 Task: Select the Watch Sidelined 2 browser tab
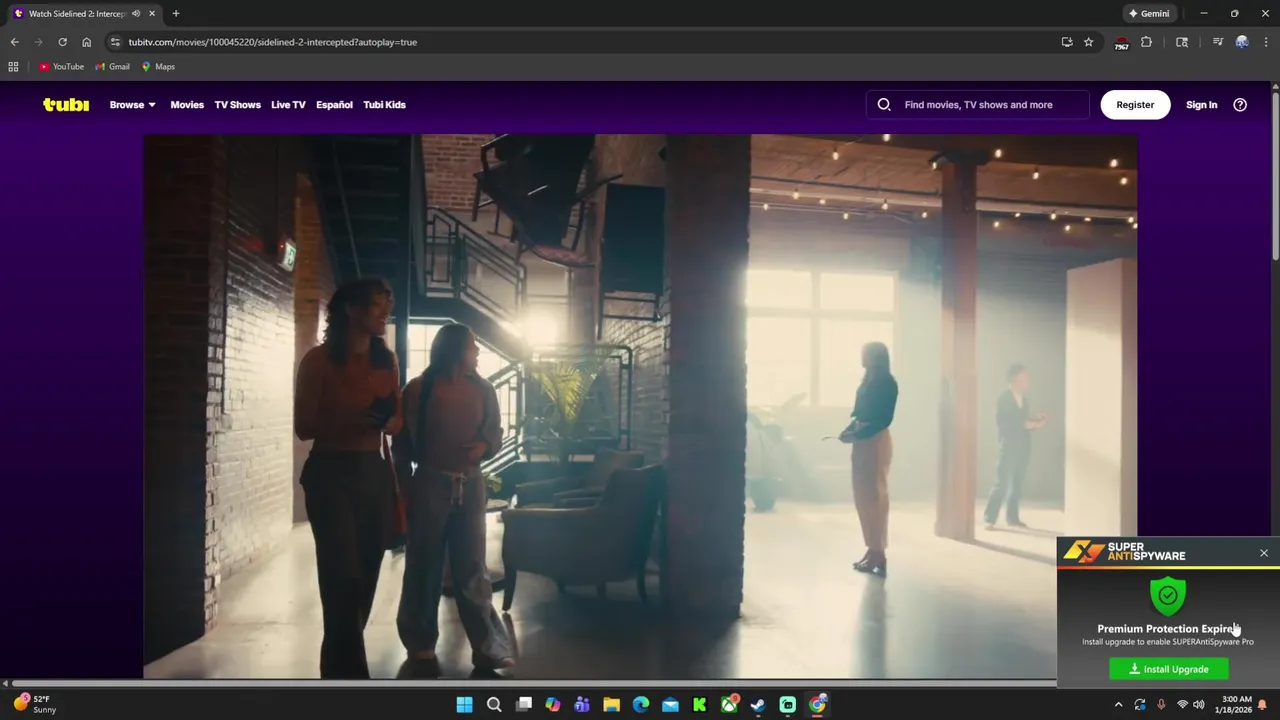76,14
